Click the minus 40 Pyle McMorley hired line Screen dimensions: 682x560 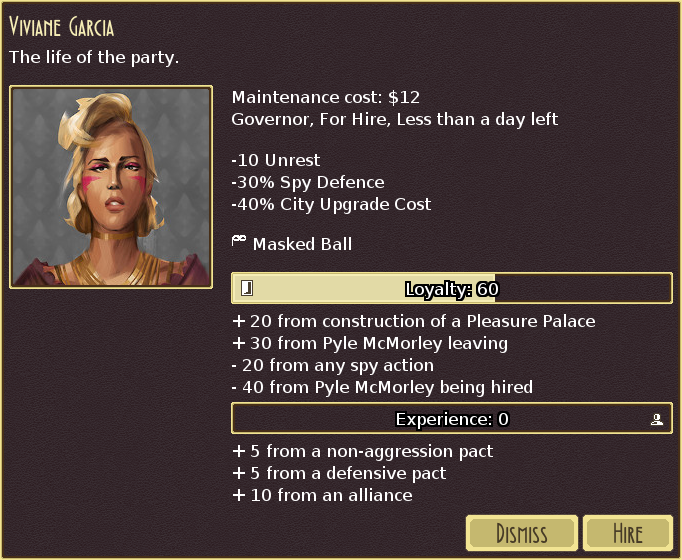382,387
